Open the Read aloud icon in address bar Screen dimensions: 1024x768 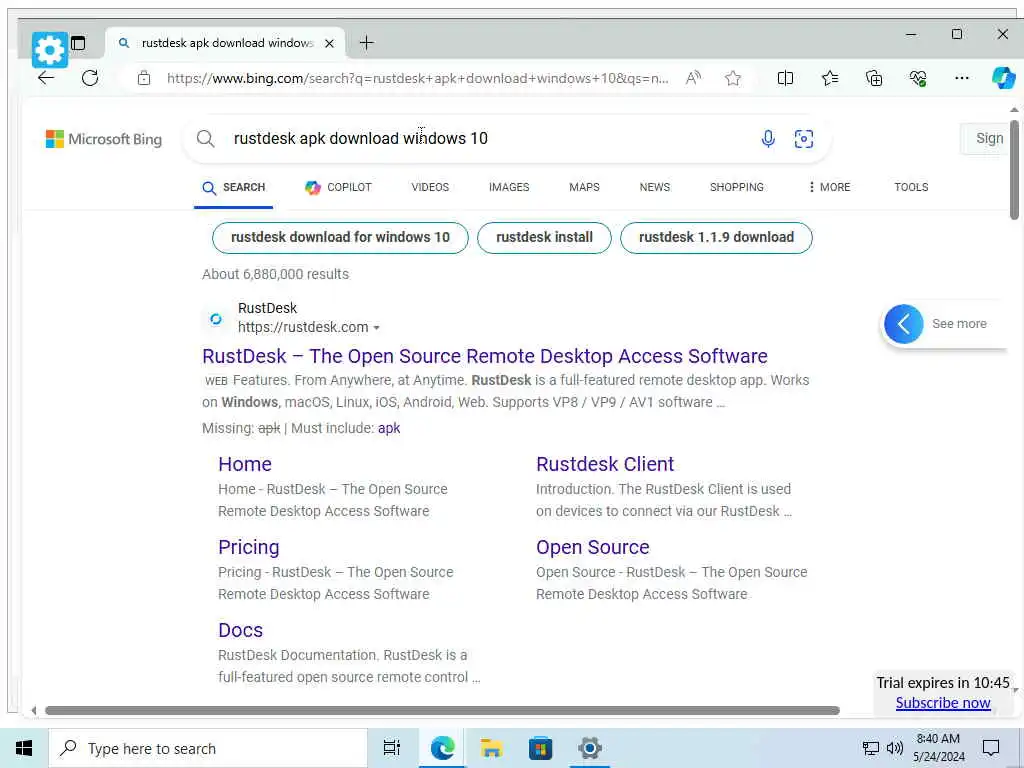pos(693,78)
